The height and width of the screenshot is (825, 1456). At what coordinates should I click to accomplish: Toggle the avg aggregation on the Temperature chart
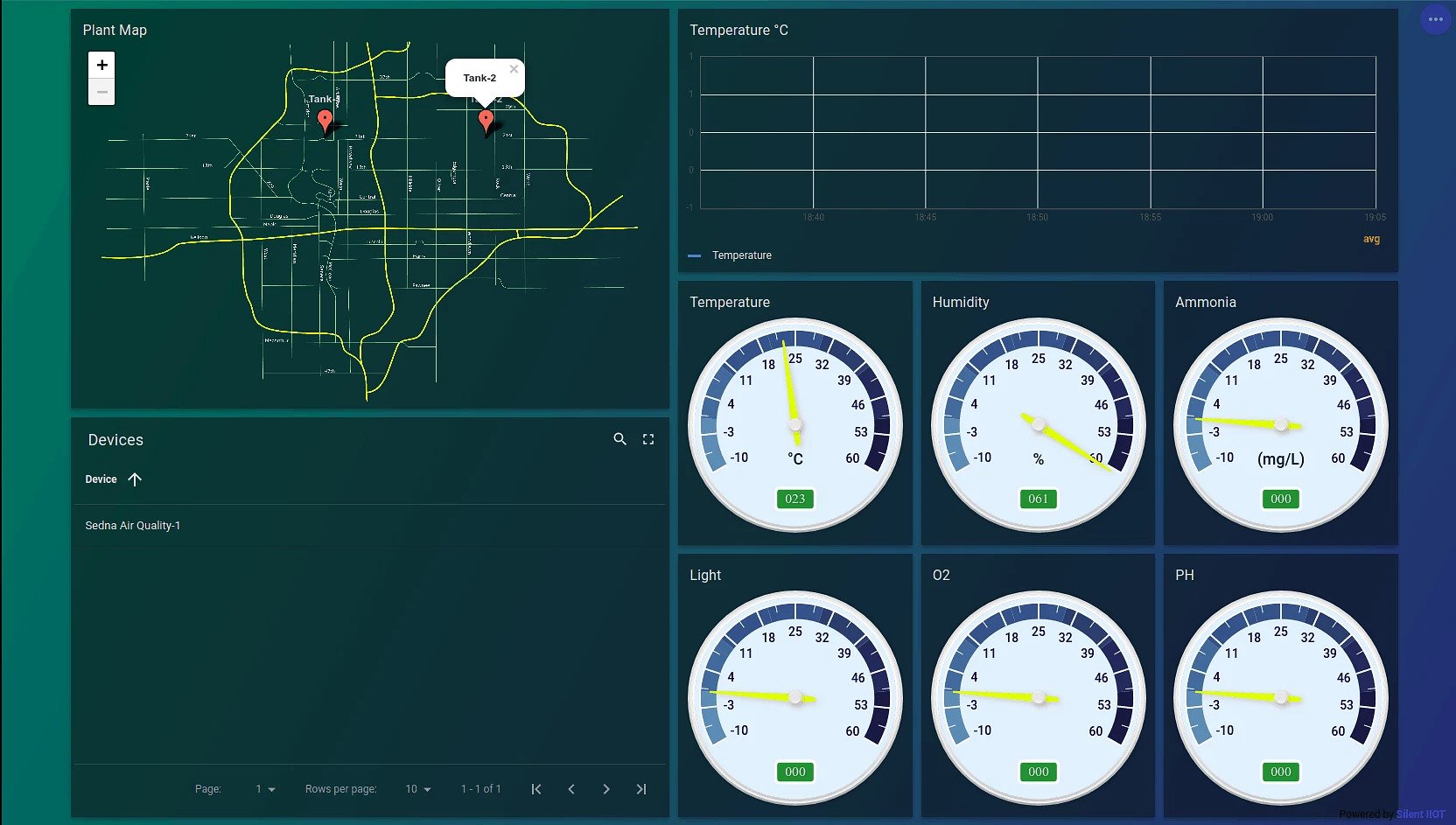1371,239
